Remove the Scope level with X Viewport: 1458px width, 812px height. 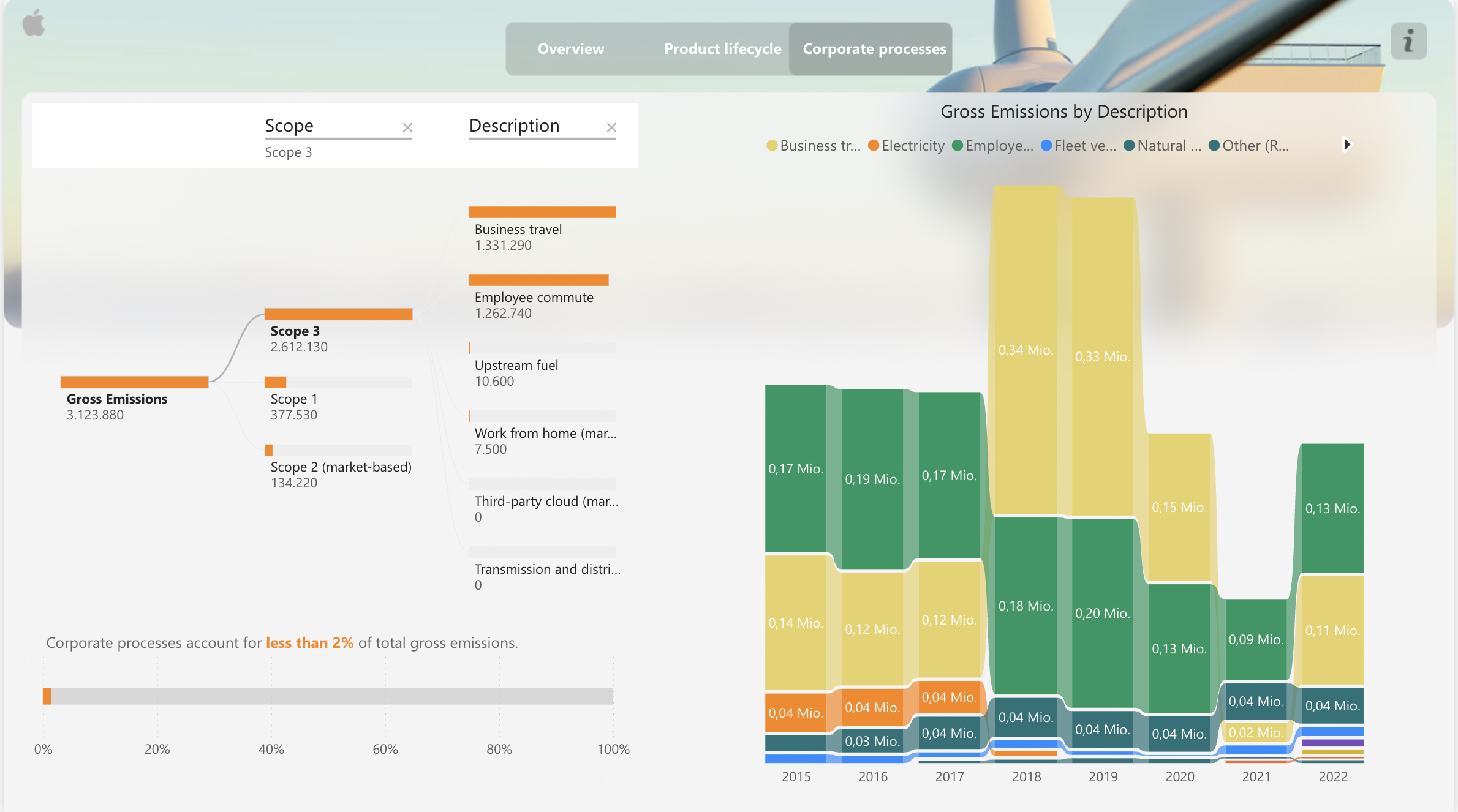click(407, 127)
